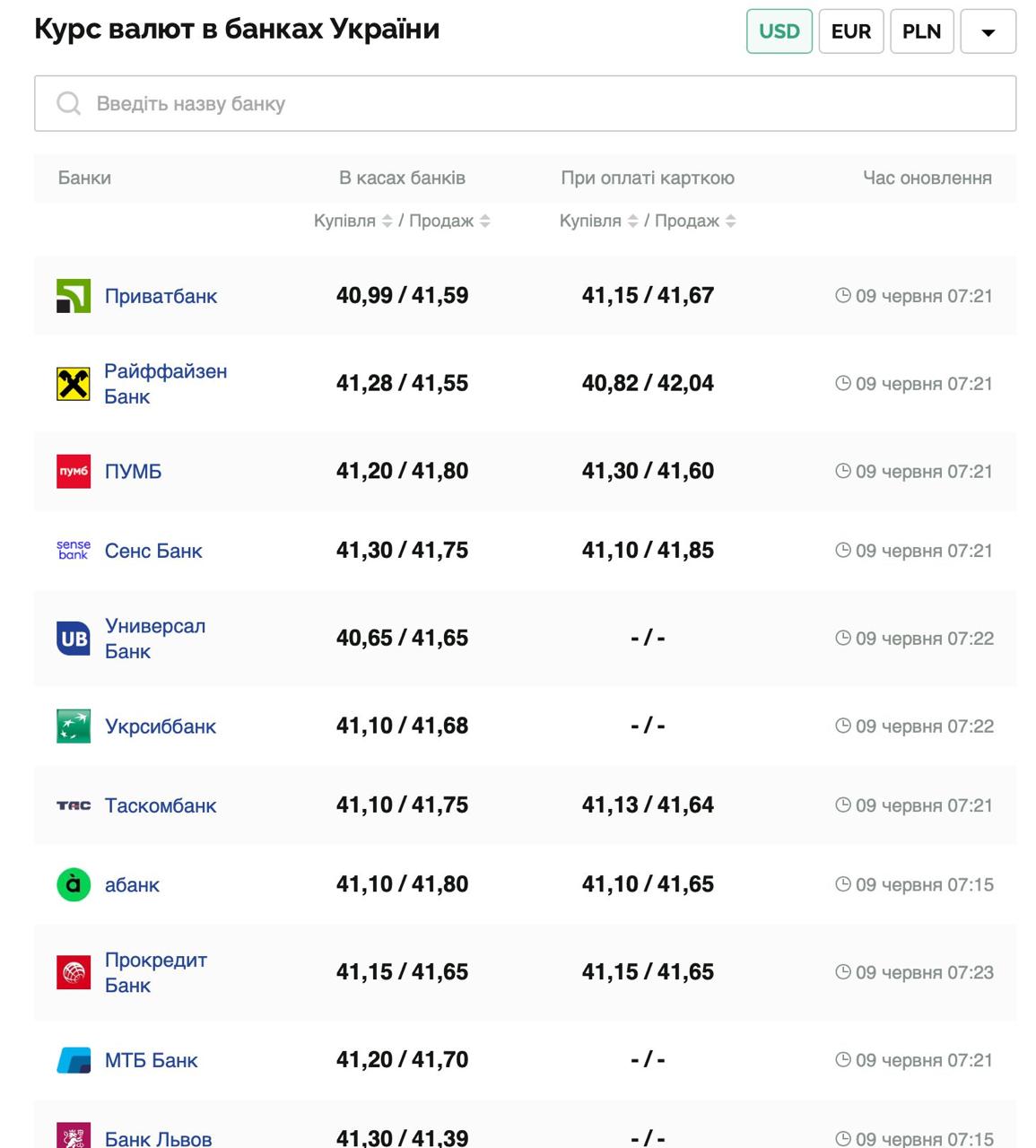Click the Укрсиббанк green logo icon
This screenshot has width=1036, height=1148.
click(74, 726)
